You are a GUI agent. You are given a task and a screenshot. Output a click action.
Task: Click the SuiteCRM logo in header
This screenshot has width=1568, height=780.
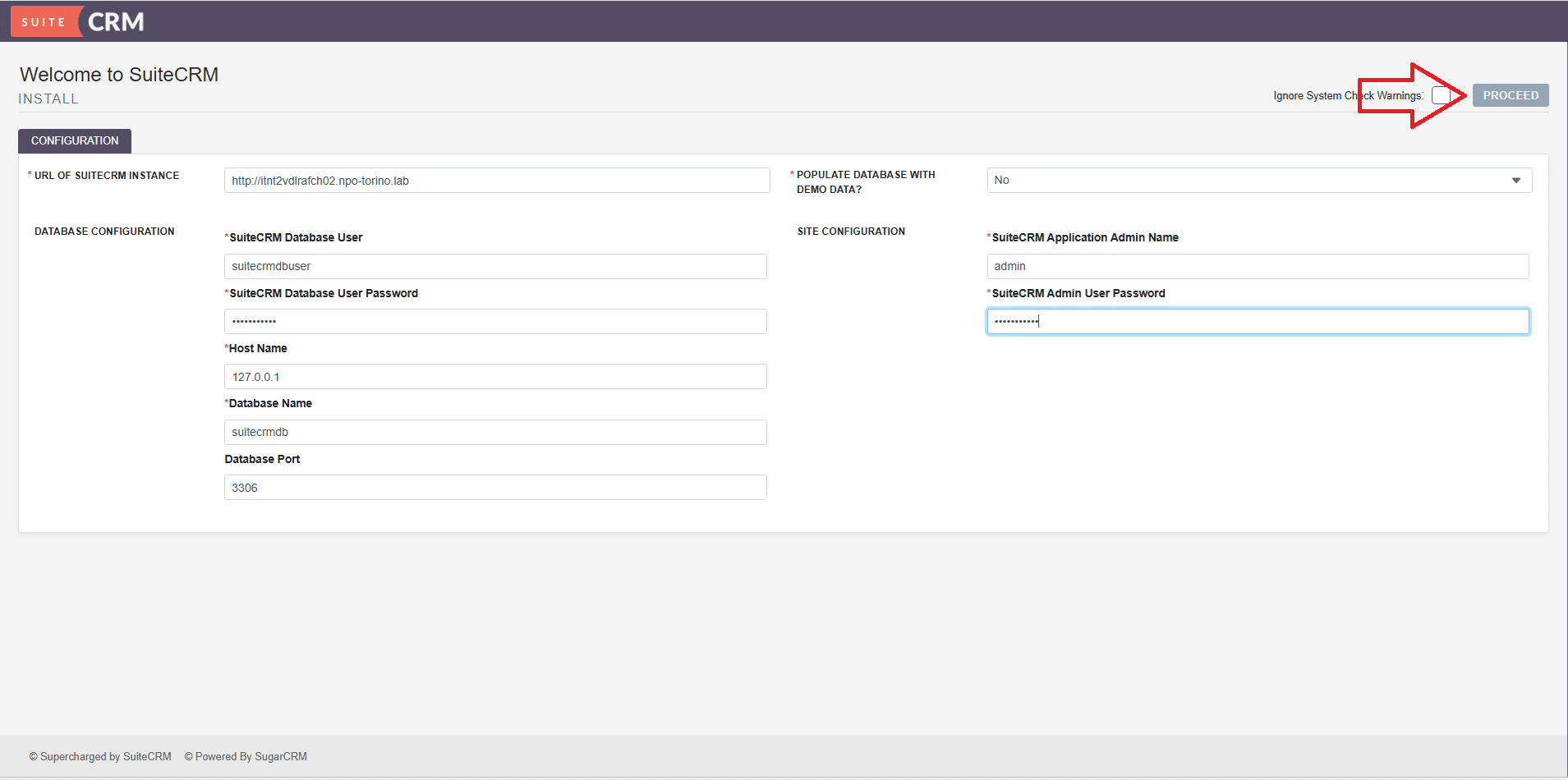pyautogui.click(x=78, y=21)
